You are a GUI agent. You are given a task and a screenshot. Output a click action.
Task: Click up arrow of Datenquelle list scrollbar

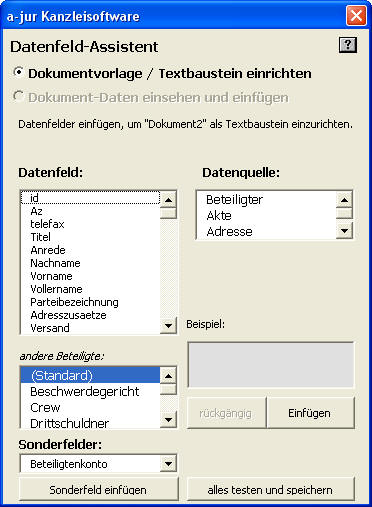(344, 200)
